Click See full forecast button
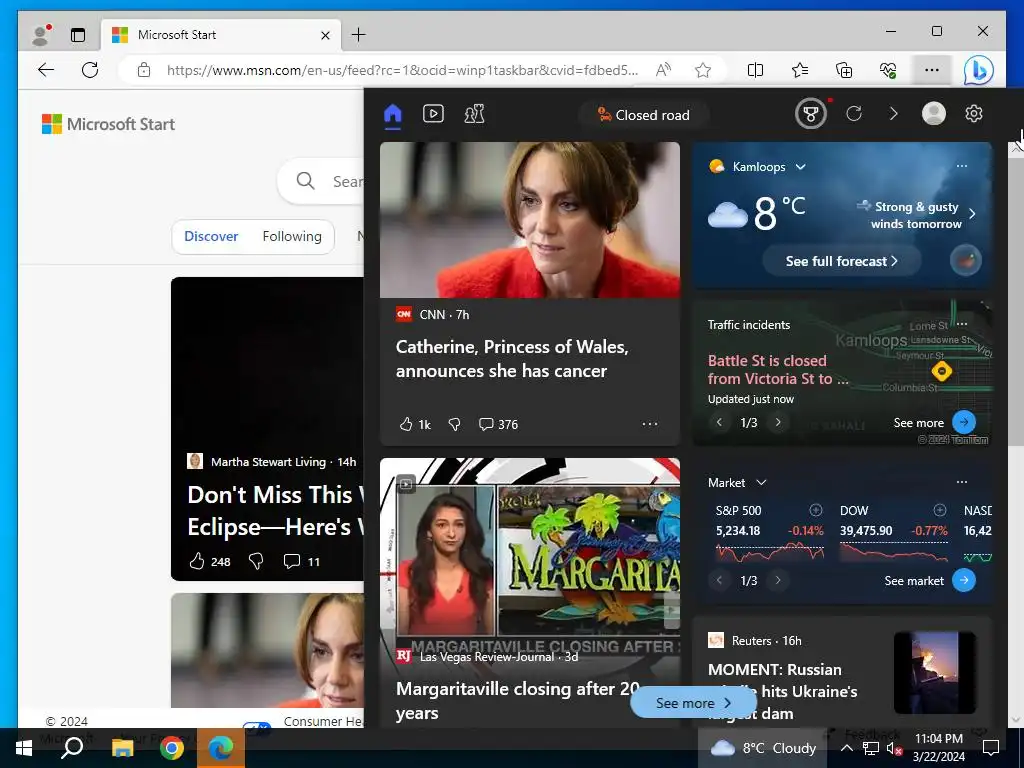 tap(841, 261)
